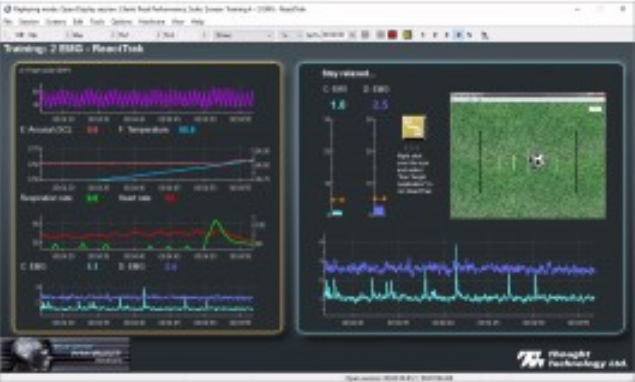The image size is (635, 382).
Task: Click the purple BVP waveform graph
Action: (x=146, y=99)
